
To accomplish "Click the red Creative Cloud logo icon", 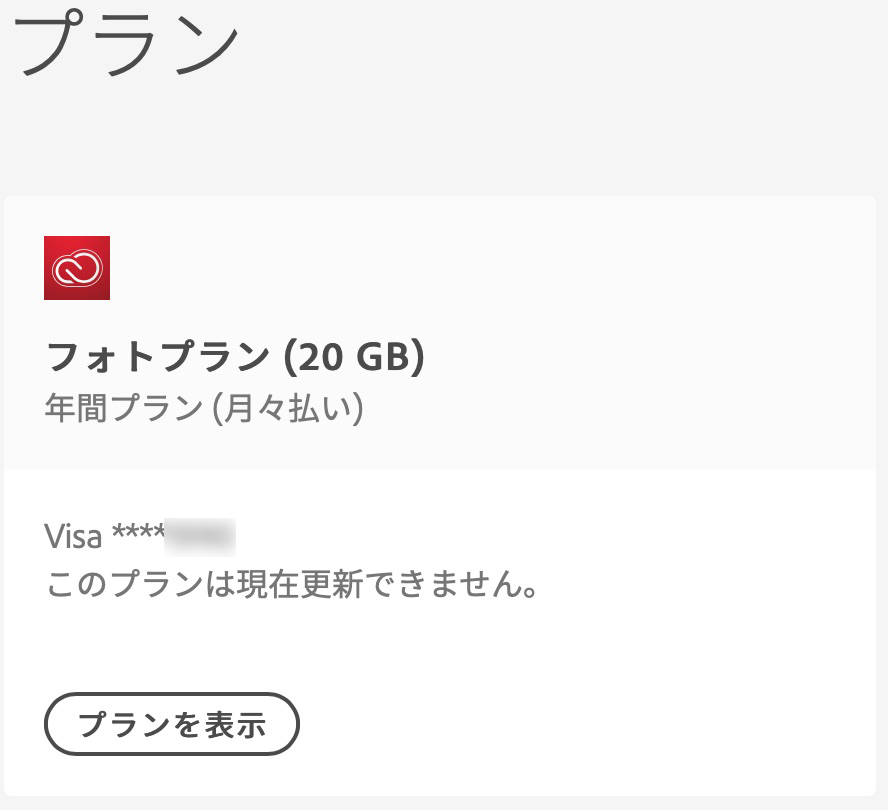I will pyautogui.click(x=77, y=268).
